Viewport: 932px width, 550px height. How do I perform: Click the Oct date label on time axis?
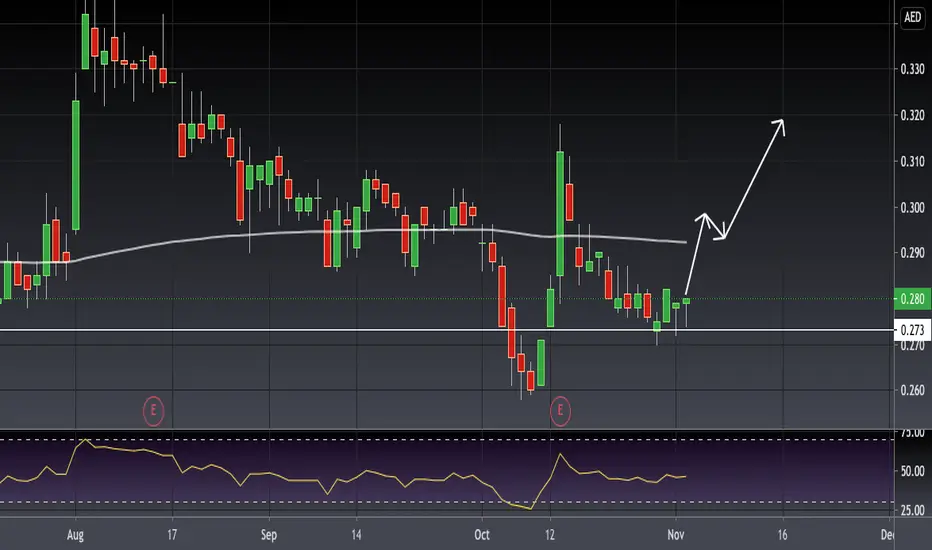tap(482, 535)
